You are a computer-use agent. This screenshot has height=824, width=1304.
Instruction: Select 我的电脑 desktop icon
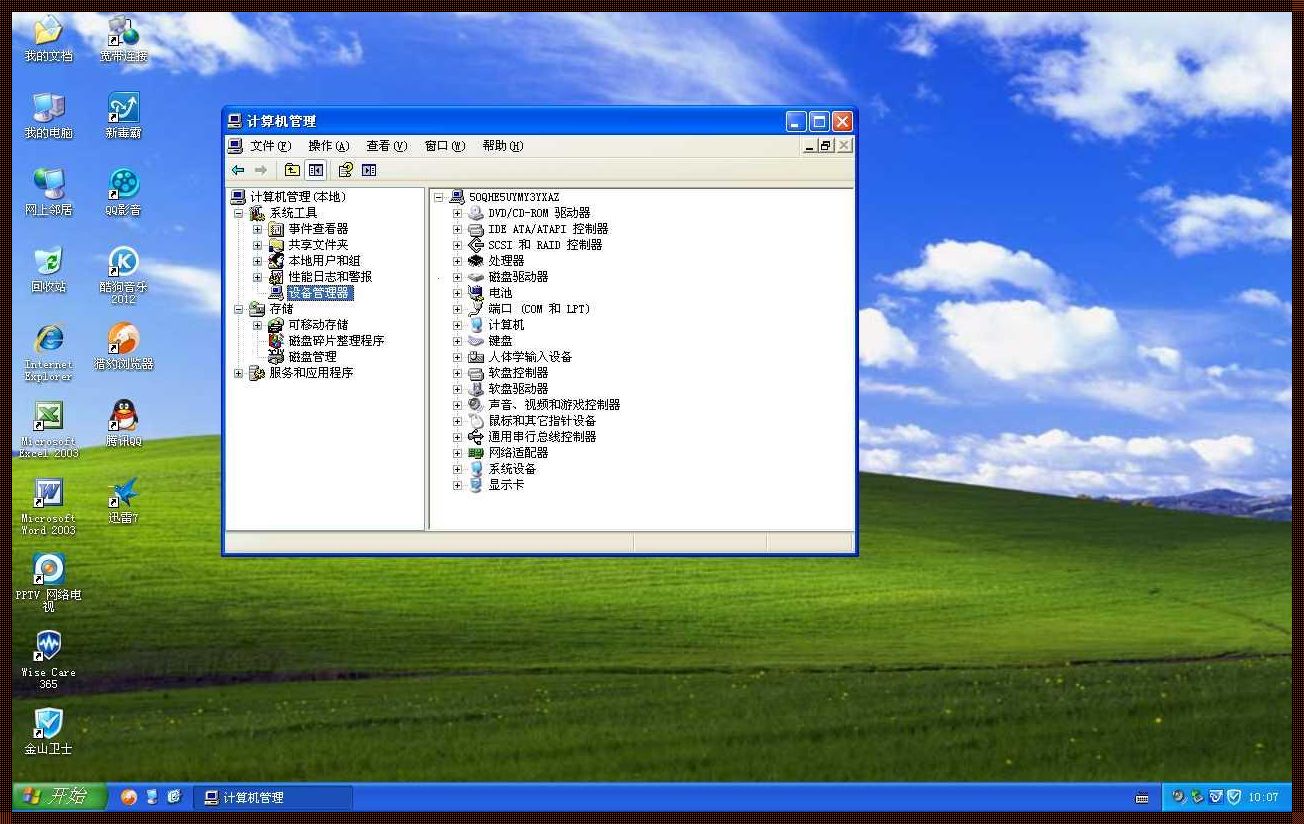48,116
